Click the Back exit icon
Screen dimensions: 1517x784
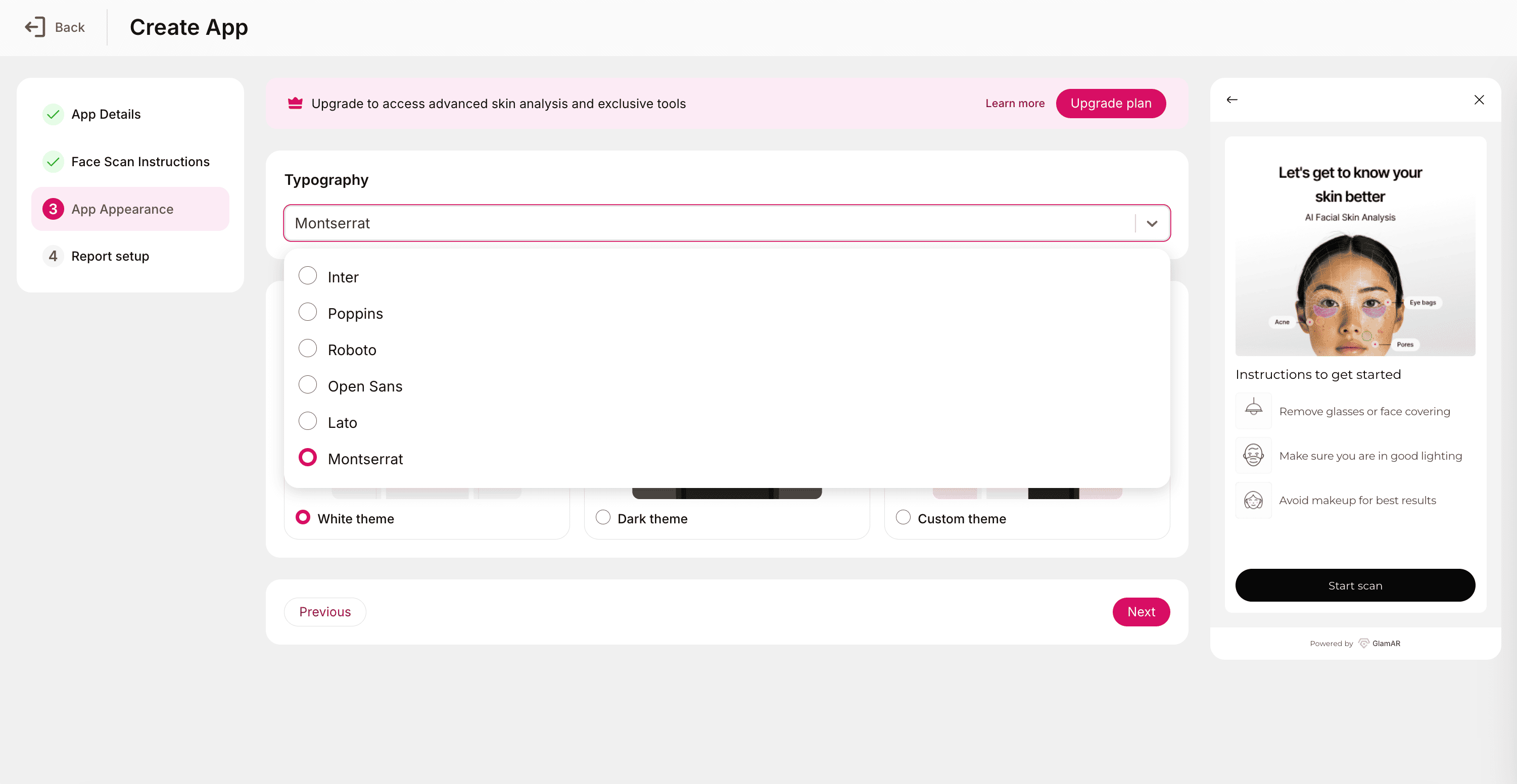pyautogui.click(x=35, y=27)
